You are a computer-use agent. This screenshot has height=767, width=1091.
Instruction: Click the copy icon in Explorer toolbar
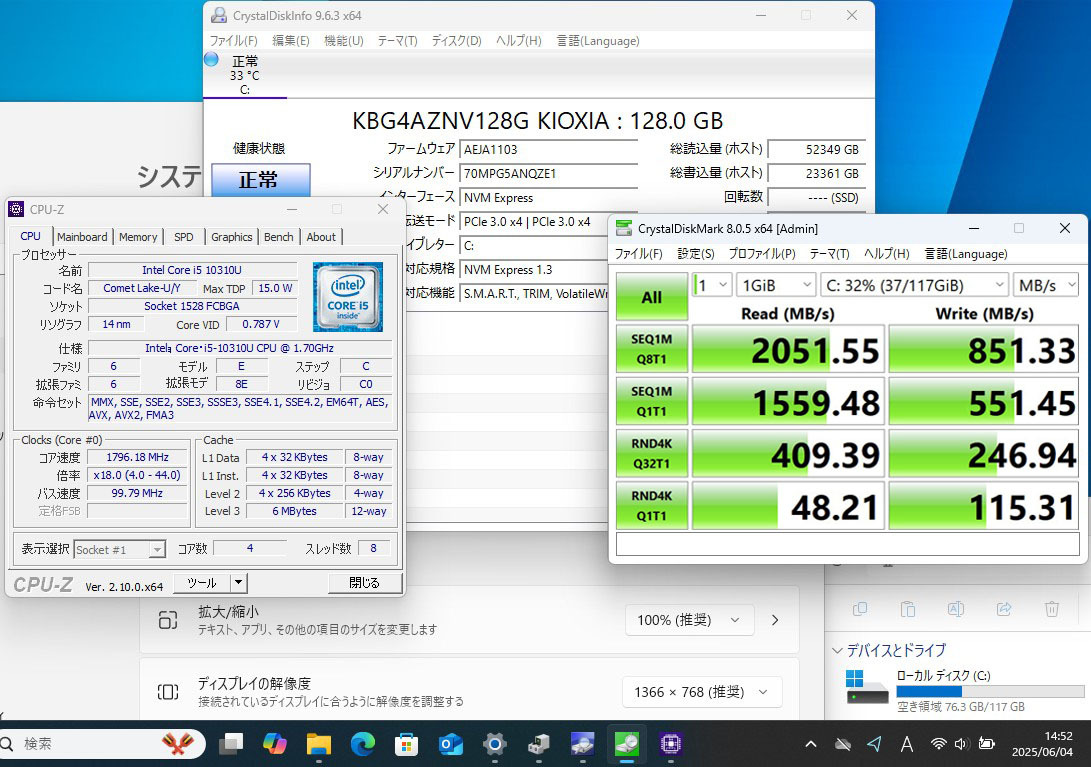pos(860,609)
